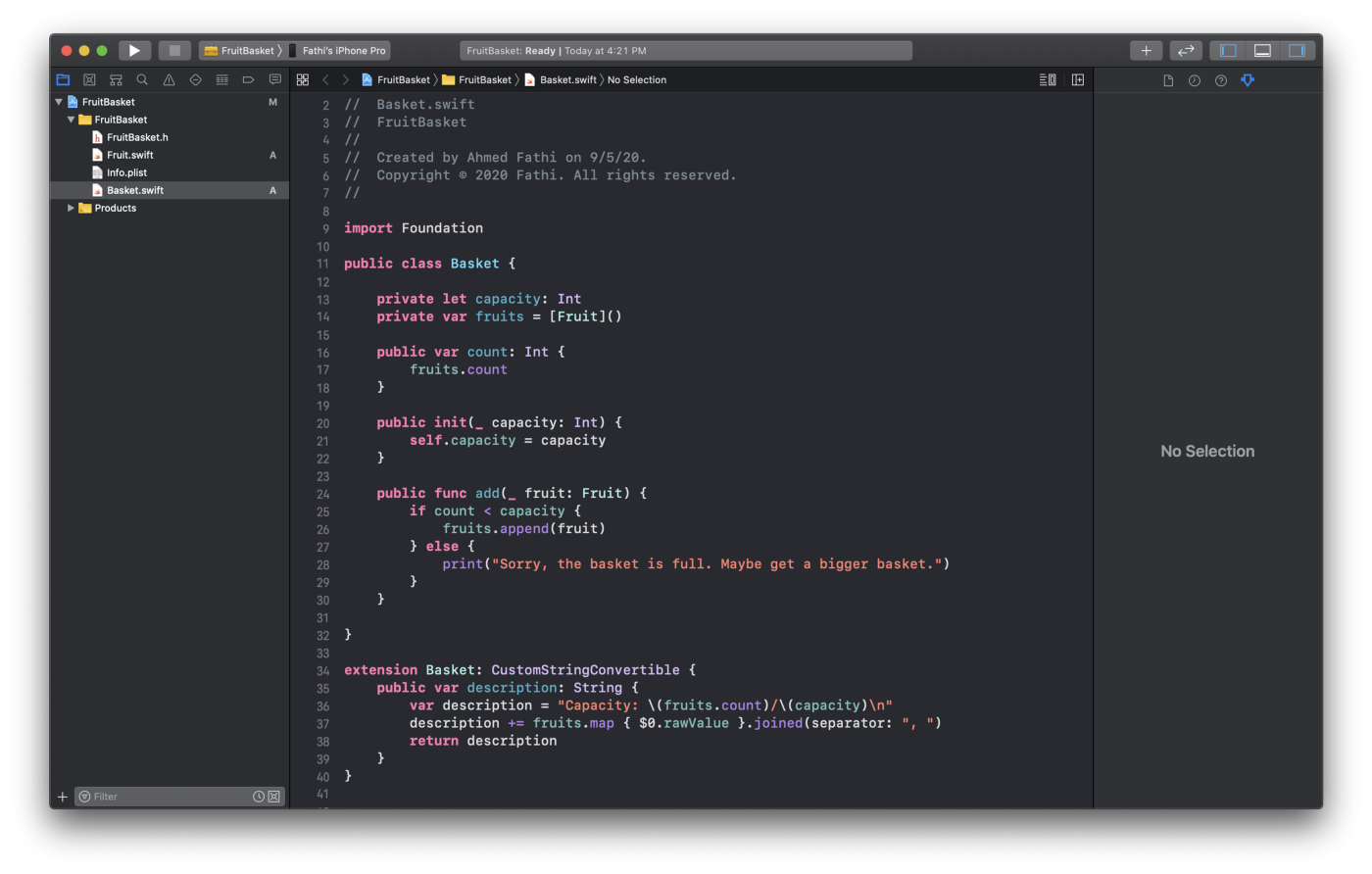Open the Quick Help inspector
The width and height of the screenshot is (1372, 874).
tap(1221, 79)
